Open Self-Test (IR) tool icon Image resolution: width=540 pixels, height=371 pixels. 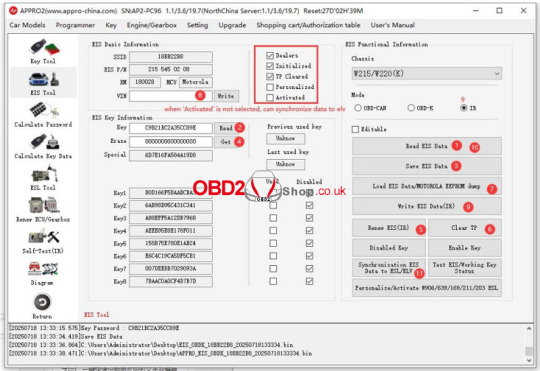(x=44, y=237)
